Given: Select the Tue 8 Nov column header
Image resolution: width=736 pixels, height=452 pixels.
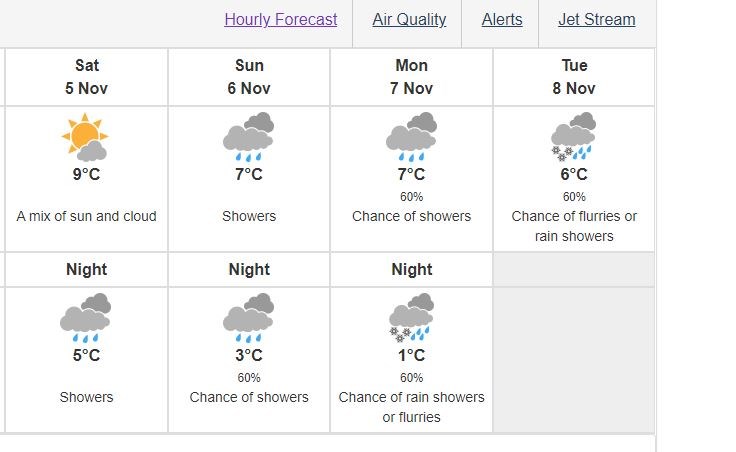Looking at the screenshot, I should [x=574, y=77].
